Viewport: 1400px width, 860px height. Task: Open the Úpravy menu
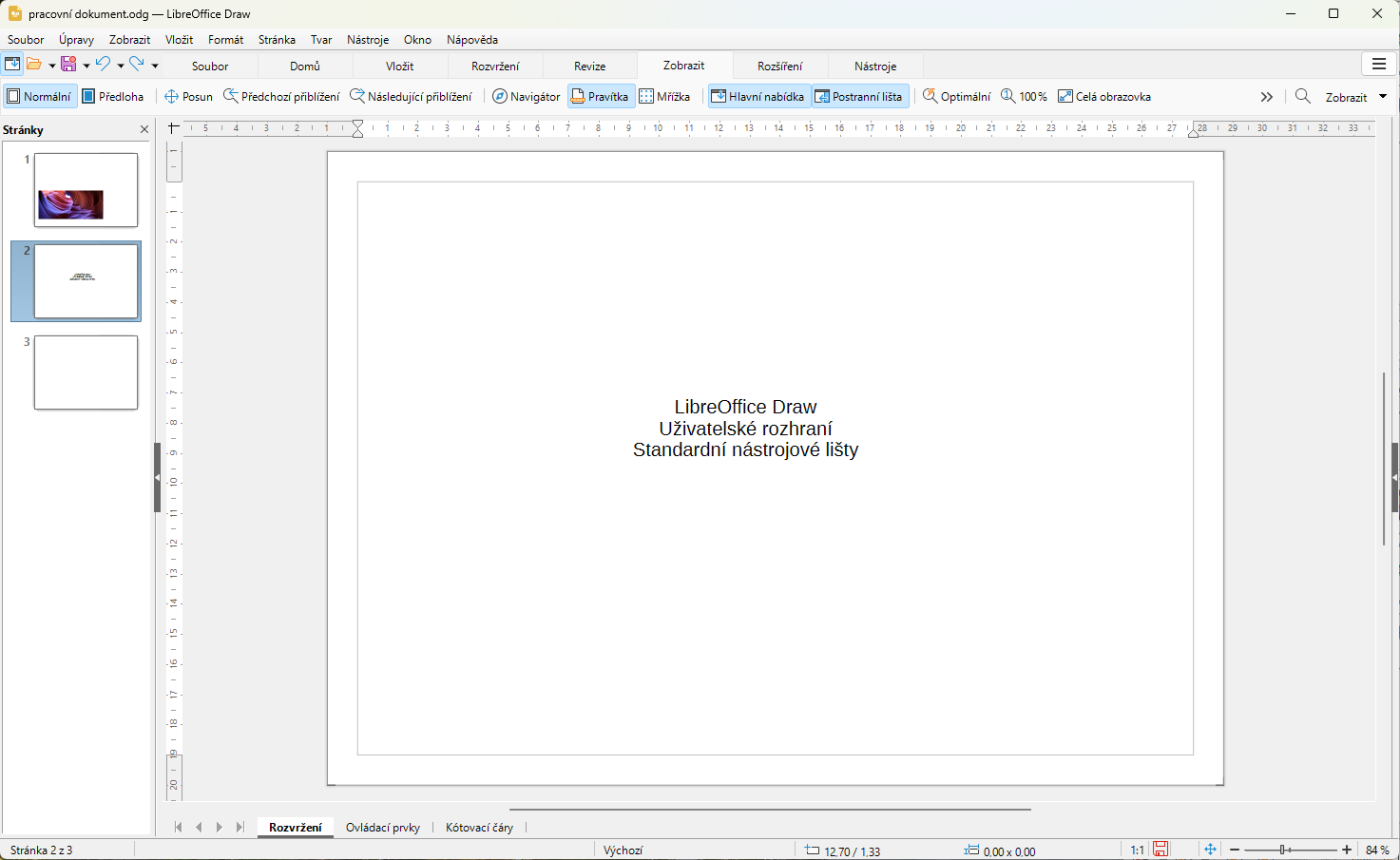pos(76,40)
